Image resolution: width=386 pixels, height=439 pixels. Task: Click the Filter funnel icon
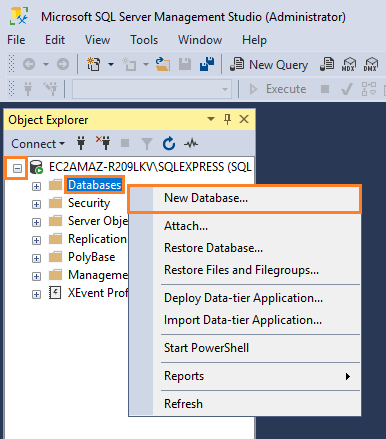tap(147, 144)
